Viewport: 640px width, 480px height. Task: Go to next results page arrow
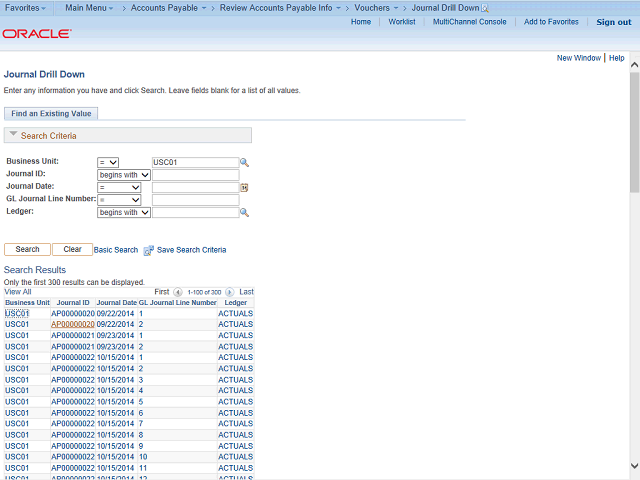click(x=230, y=292)
